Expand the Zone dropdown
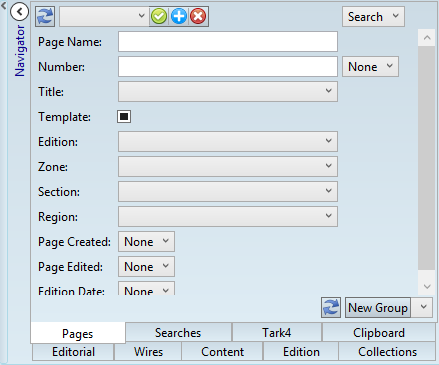 click(228, 167)
